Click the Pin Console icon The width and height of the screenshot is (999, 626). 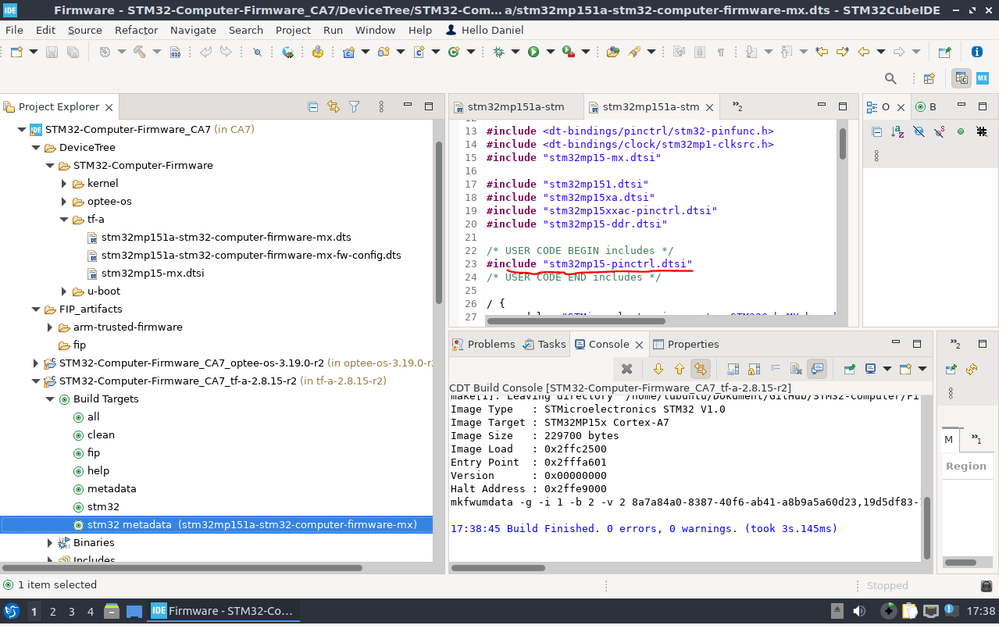(849, 369)
